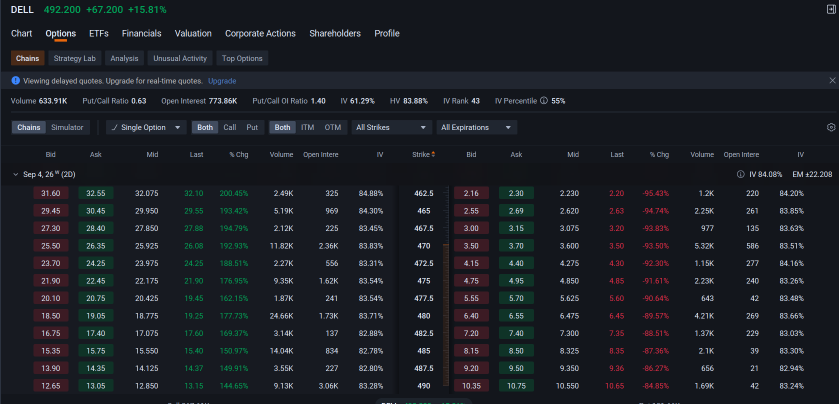This screenshot has height=404, width=839.
Task: Open the Analysis sub-tab
Action: (124, 58)
